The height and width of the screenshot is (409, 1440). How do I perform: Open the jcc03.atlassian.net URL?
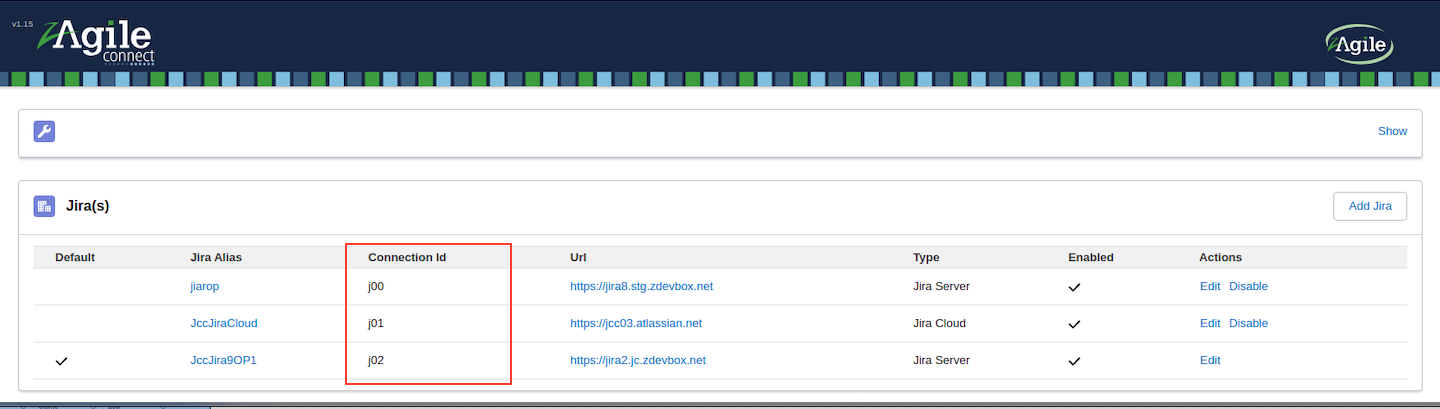636,323
